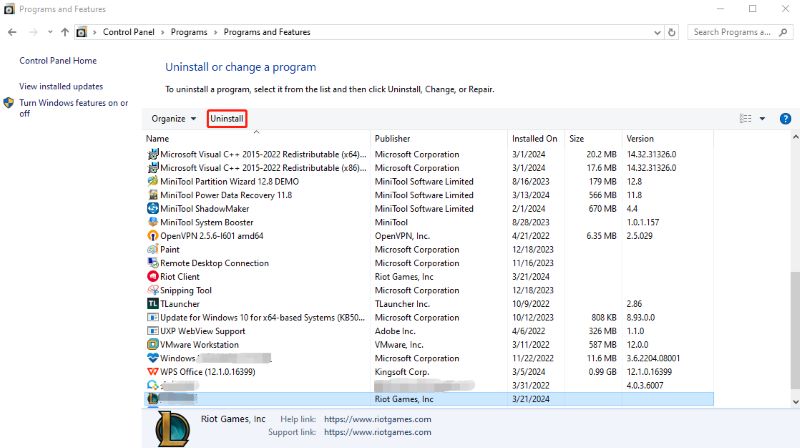Select the Riot Client entry name
Screen dimensions: 800x448
[180, 277]
